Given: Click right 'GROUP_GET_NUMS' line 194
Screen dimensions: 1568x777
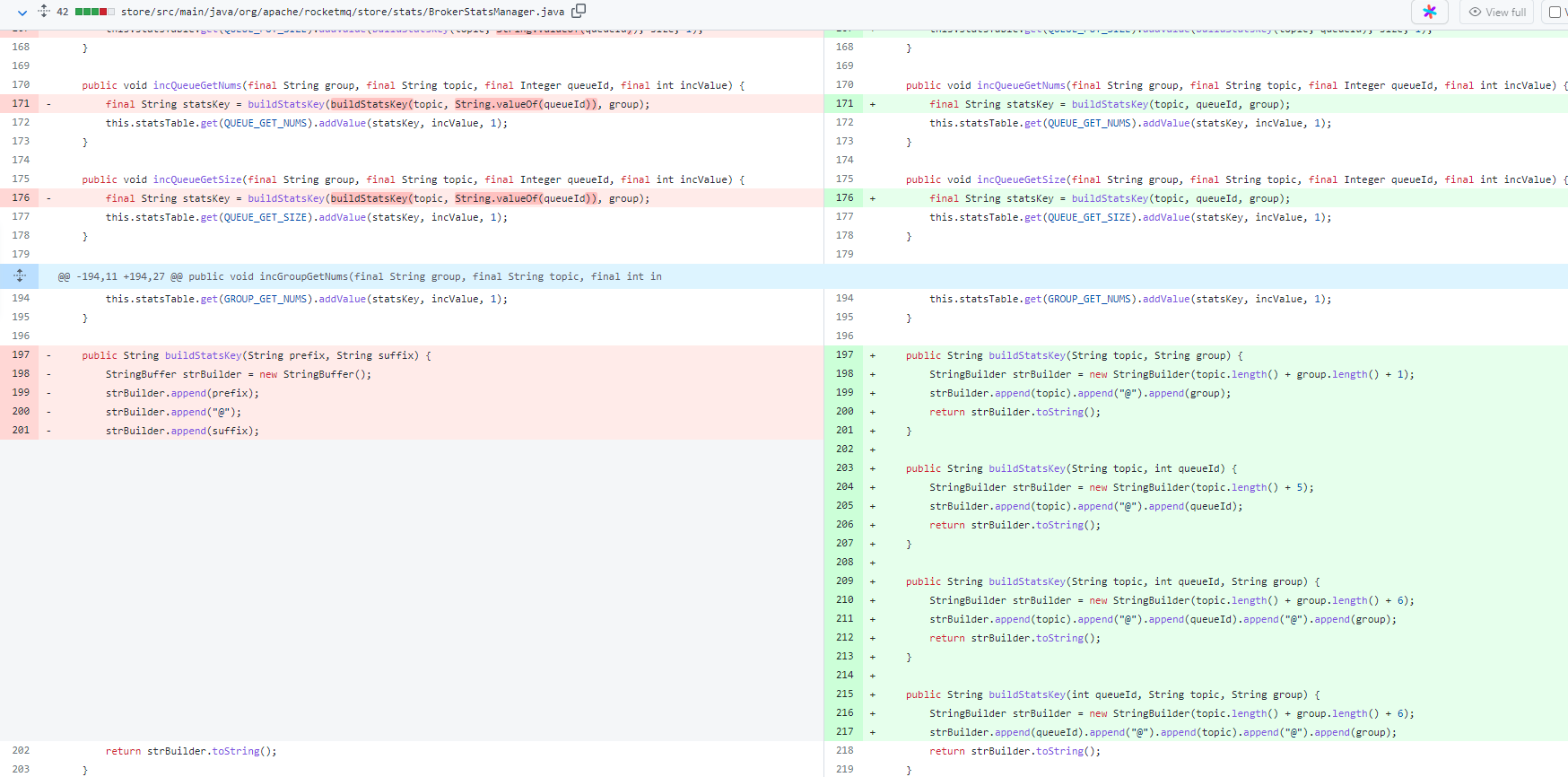Looking at the screenshot, I should (1130, 299).
